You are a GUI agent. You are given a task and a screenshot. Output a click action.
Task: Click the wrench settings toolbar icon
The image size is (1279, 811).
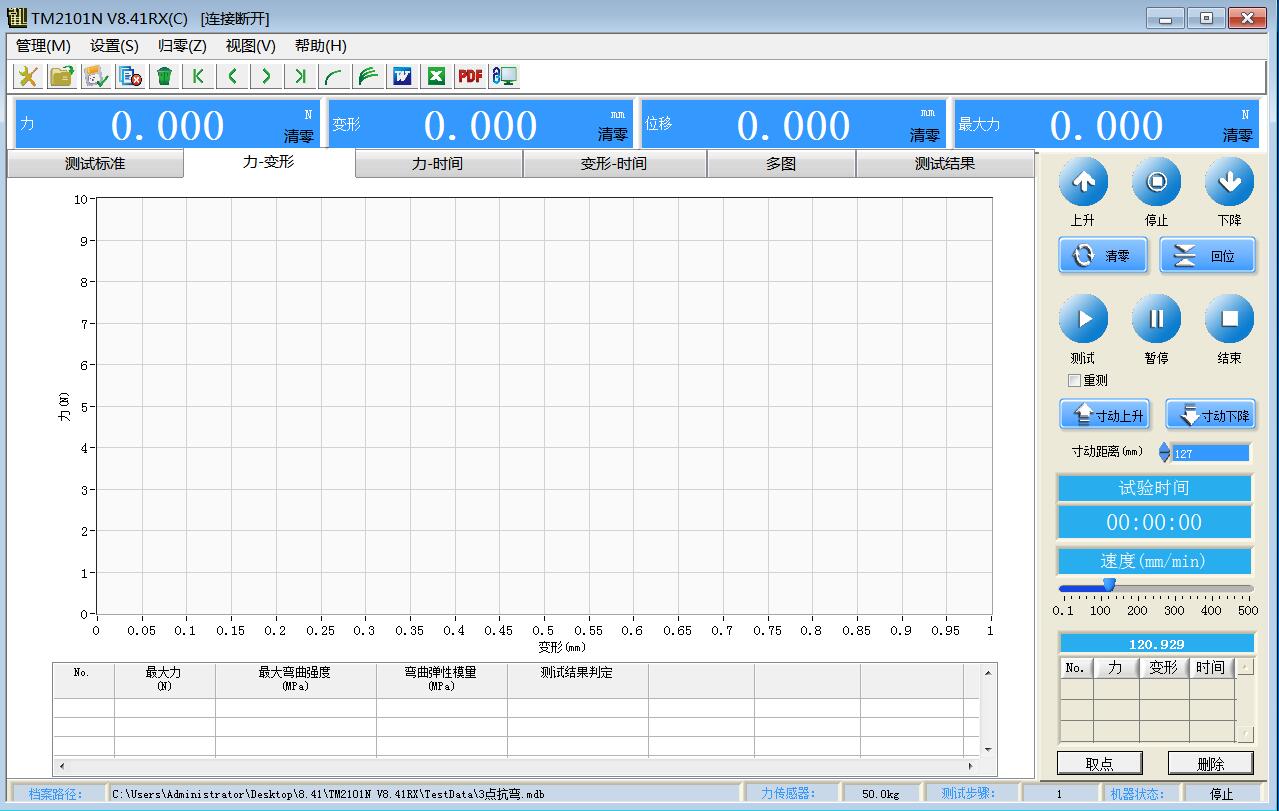click(28, 76)
